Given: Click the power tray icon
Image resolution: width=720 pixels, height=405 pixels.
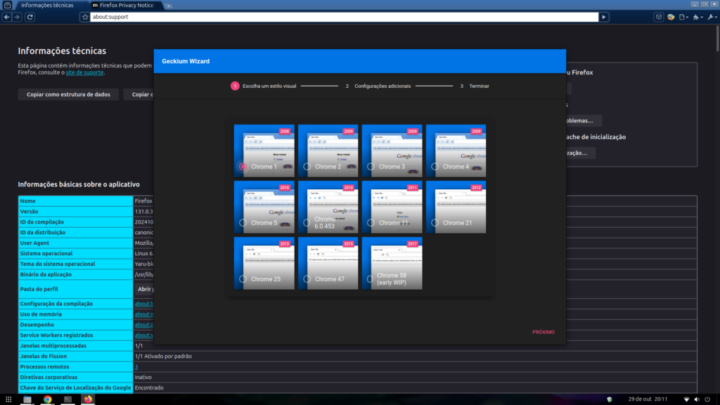Looking at the screenshot, I should (x=708, y=399).
